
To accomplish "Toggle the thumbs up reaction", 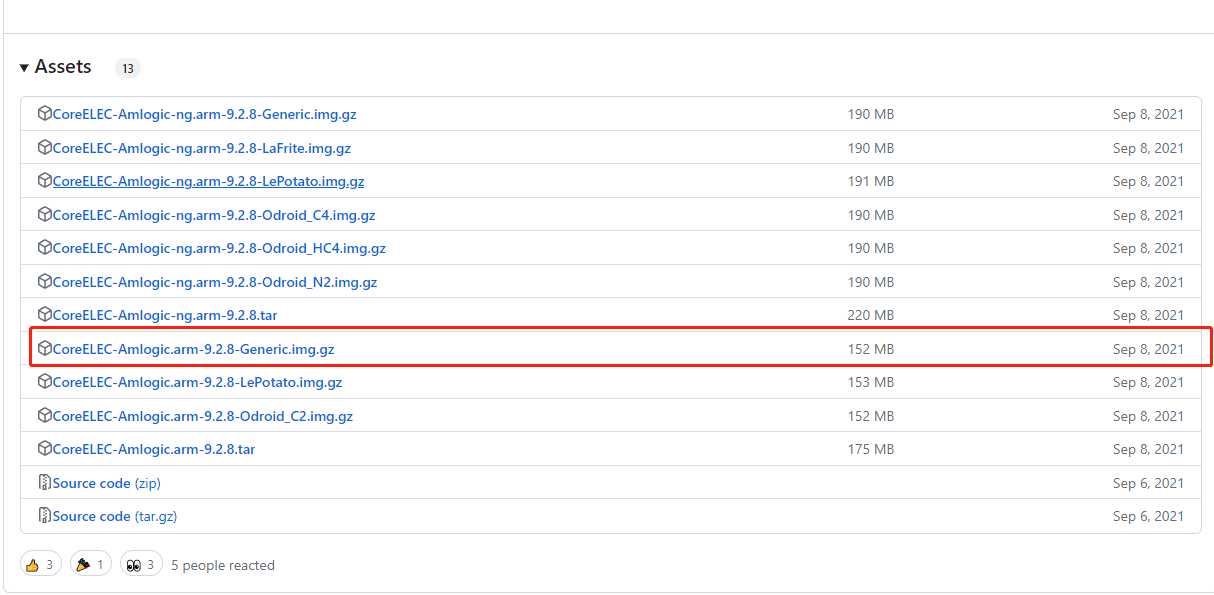I will pos(40,565).
